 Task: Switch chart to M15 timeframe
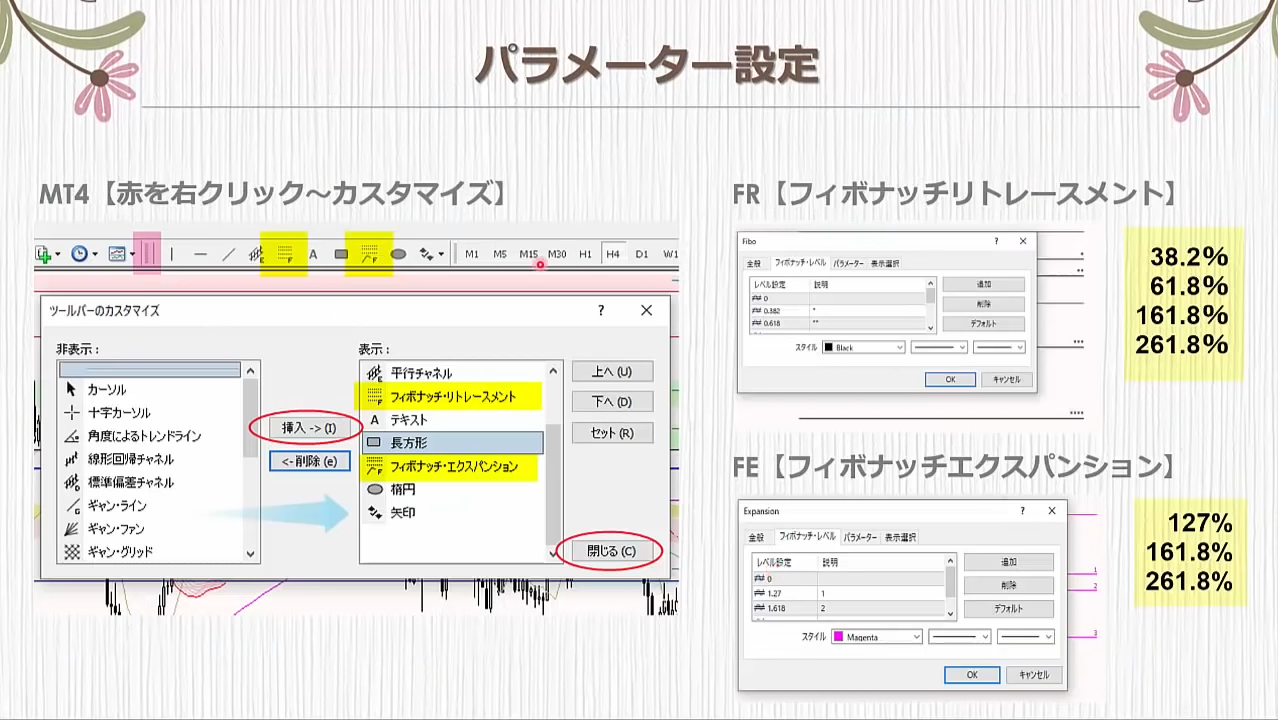click(x=528, y=254)
